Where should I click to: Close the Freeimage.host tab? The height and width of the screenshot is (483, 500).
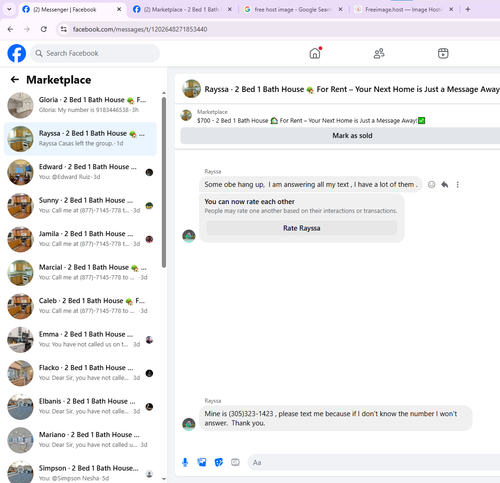coord(451,9)
